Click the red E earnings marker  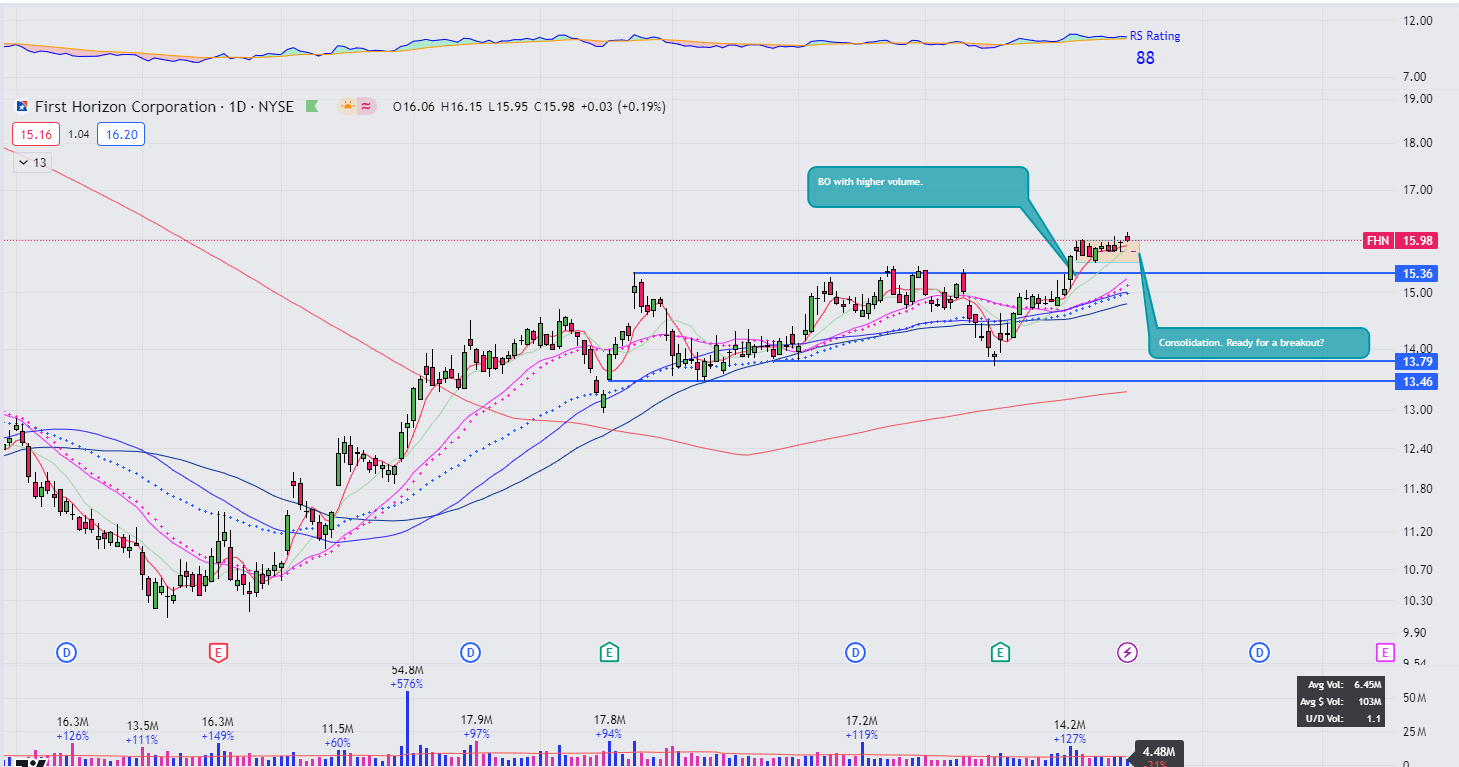[218, 653]
